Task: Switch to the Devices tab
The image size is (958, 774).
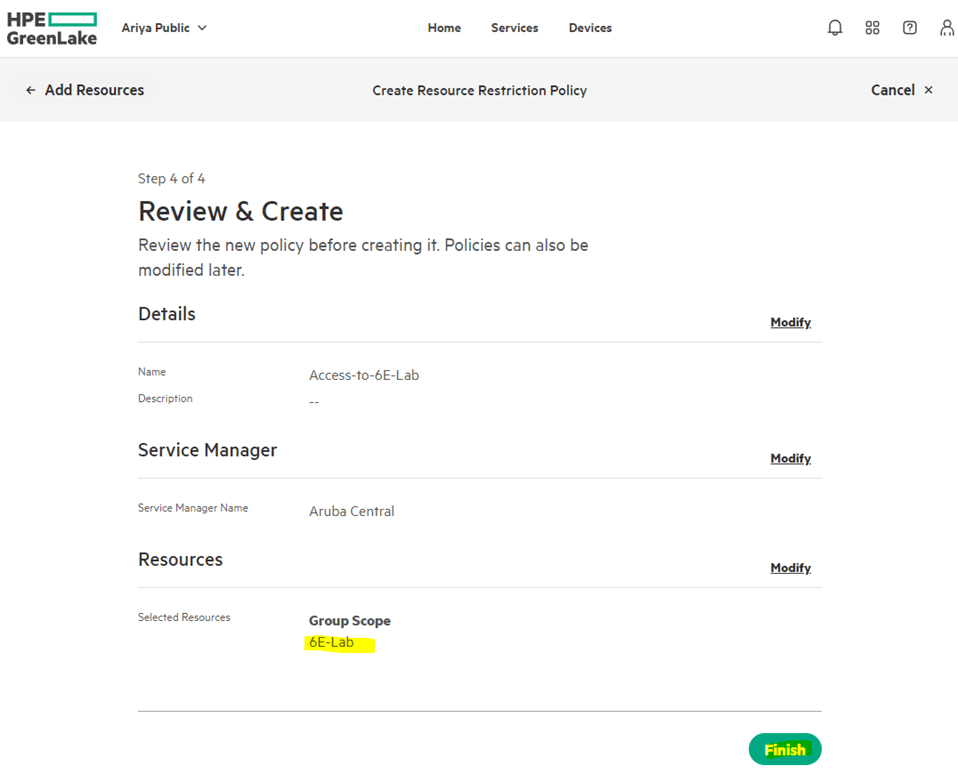Action: (x=590, y=28)
